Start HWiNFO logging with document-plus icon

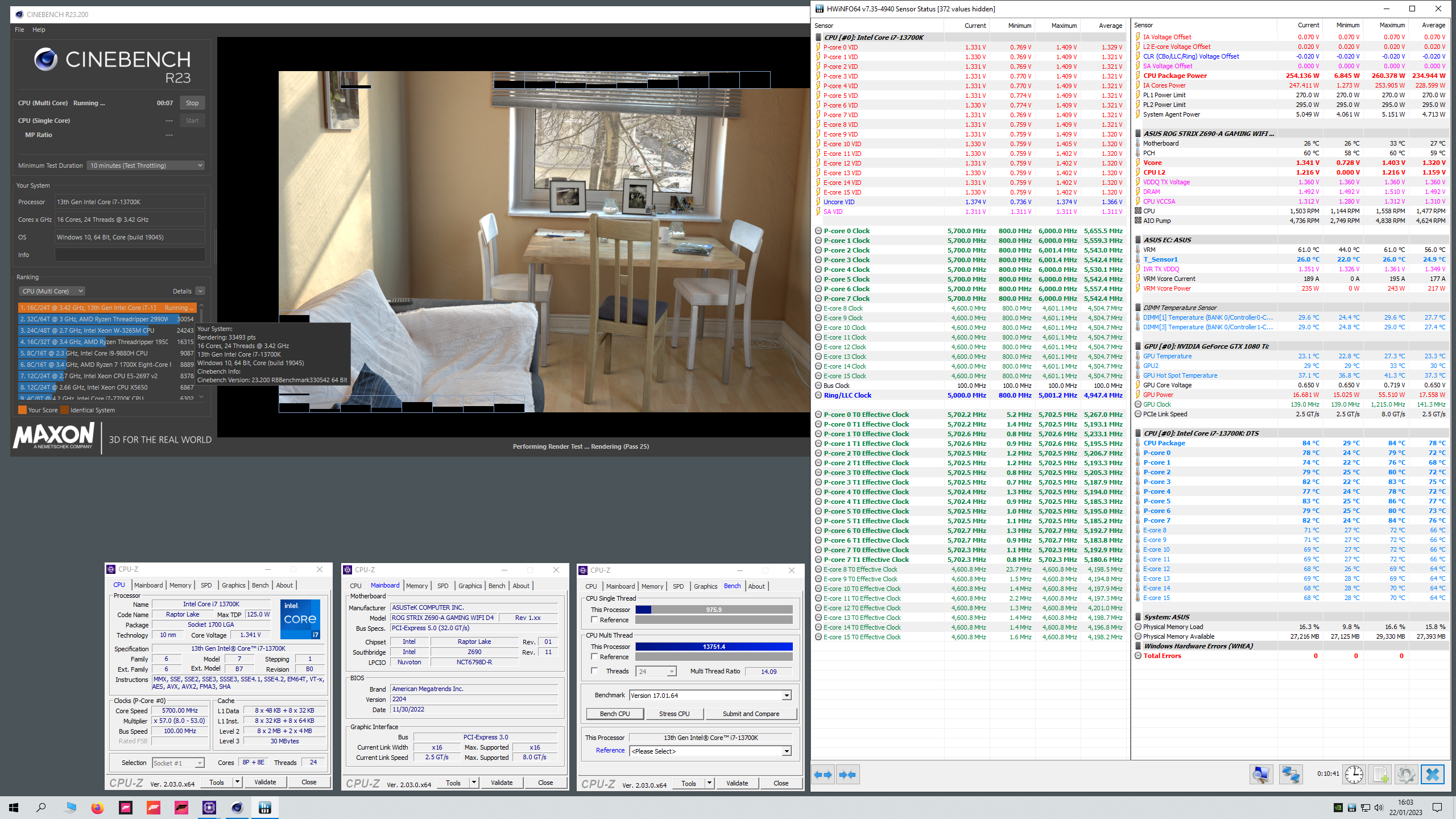tap(1380, 775)
